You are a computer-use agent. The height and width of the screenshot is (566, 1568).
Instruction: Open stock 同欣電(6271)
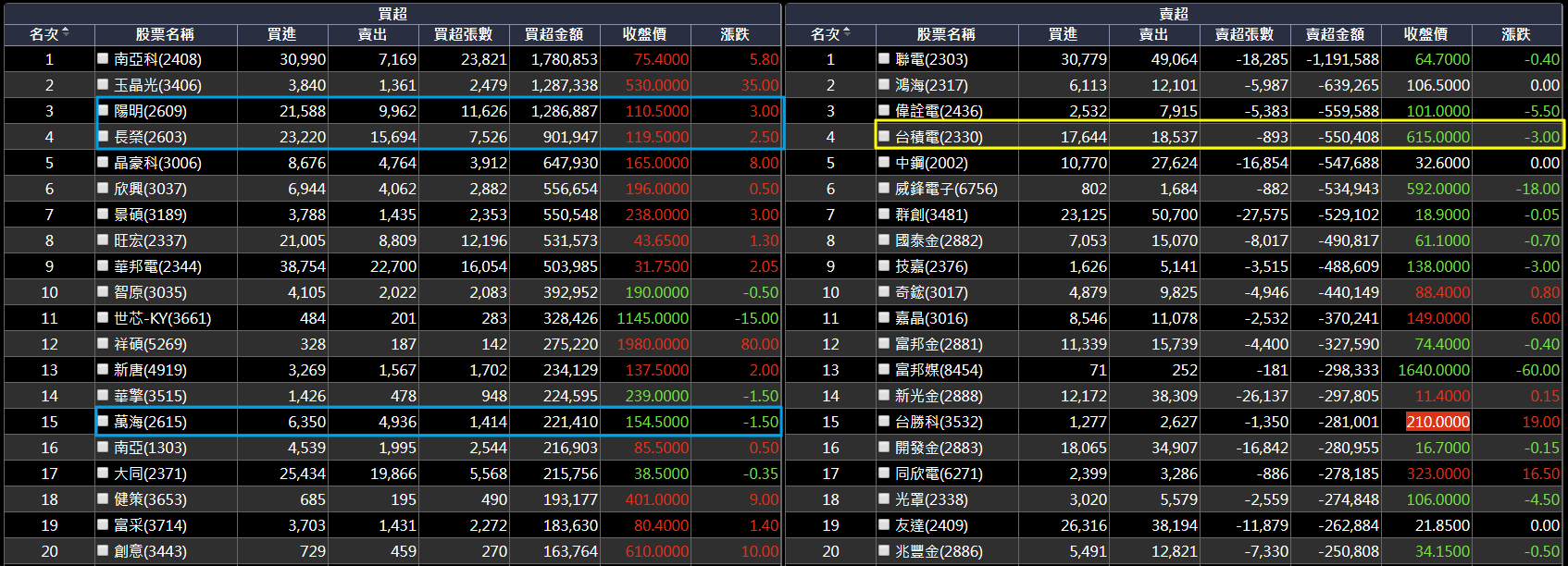point(939,474)
